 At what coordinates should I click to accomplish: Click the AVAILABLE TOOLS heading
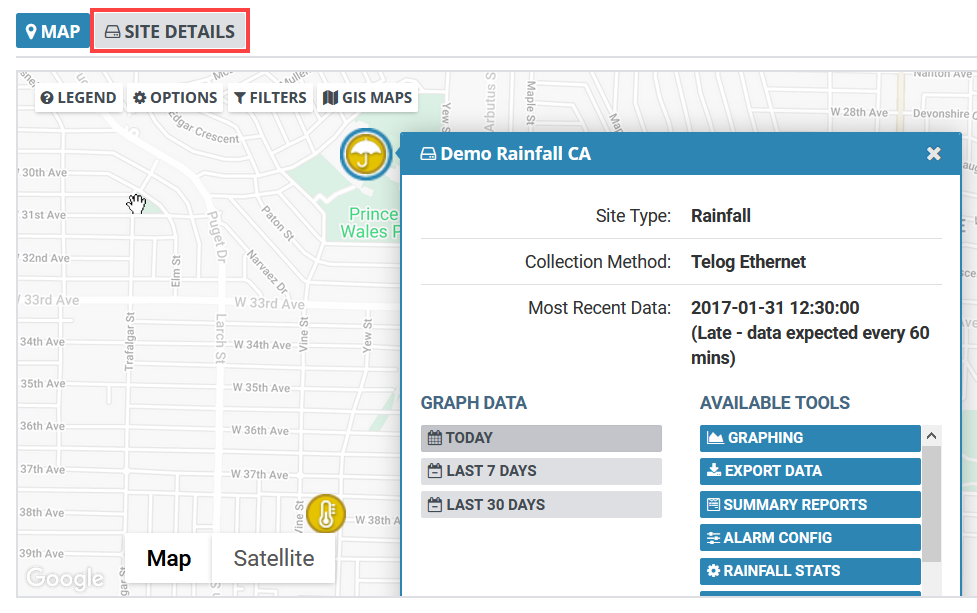(x=774, y=403)
